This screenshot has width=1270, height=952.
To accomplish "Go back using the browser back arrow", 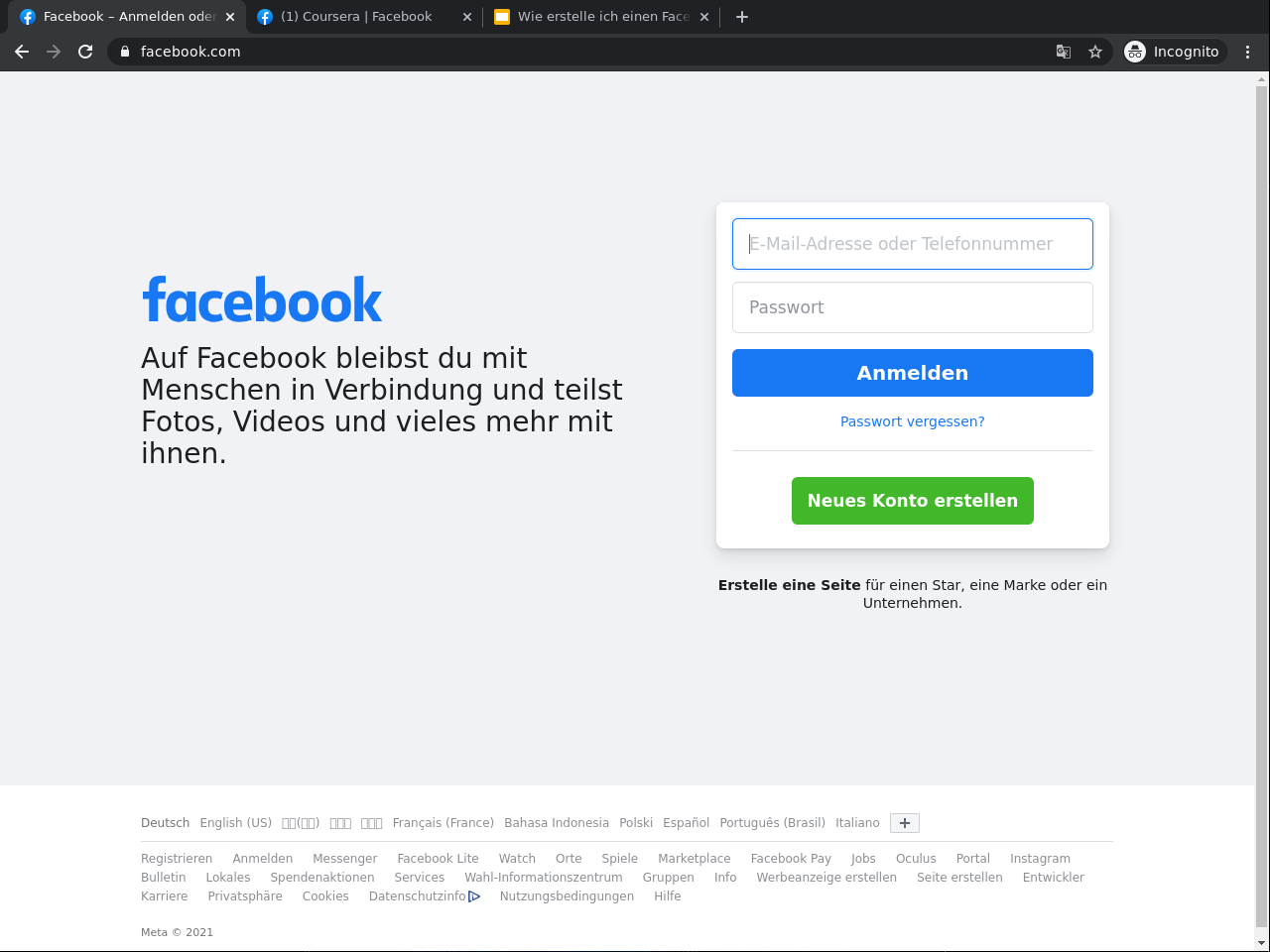I will coord(22,52).
